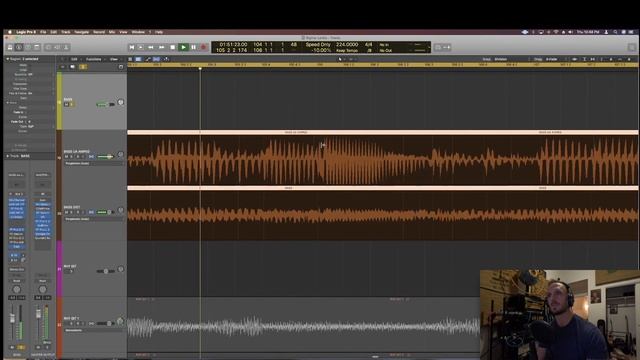Open the EQ thumbnail on left channel strip
Image resolution: width=640 pixels, height=360 pixels.
17,185
